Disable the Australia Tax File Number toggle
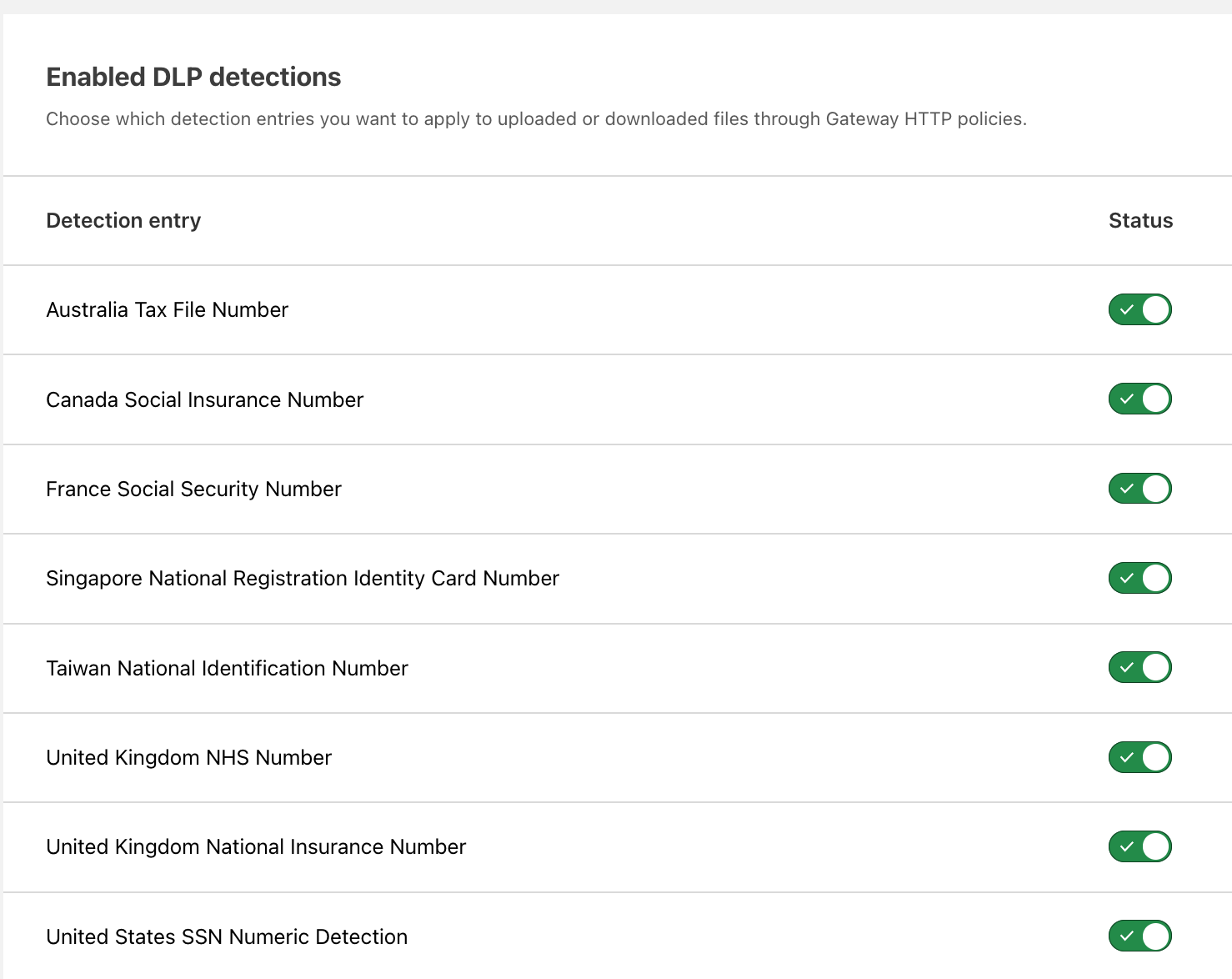The image size is (1232, 979). coord(1139,309)
